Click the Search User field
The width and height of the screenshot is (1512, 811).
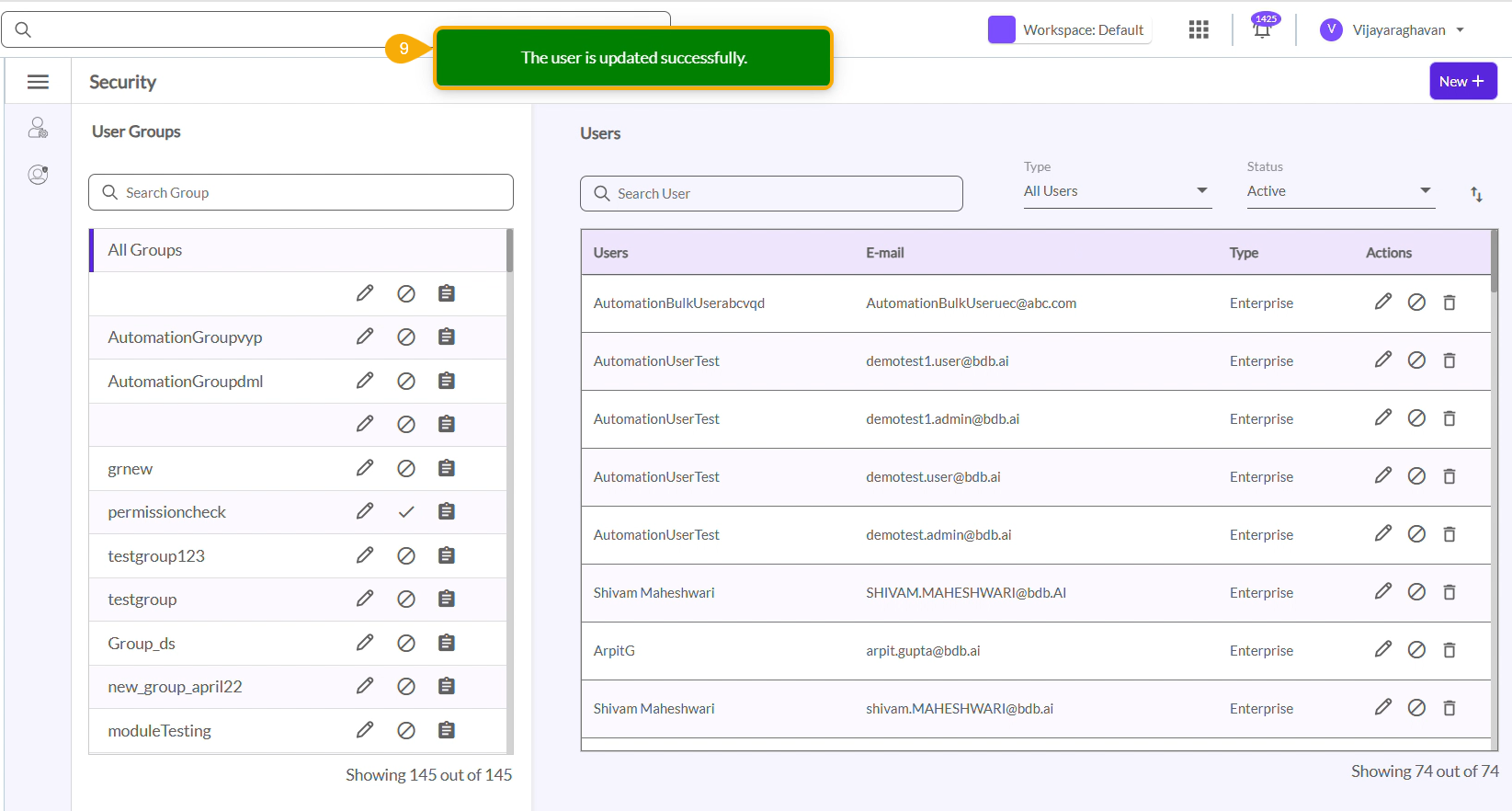(x=771, y=194)
